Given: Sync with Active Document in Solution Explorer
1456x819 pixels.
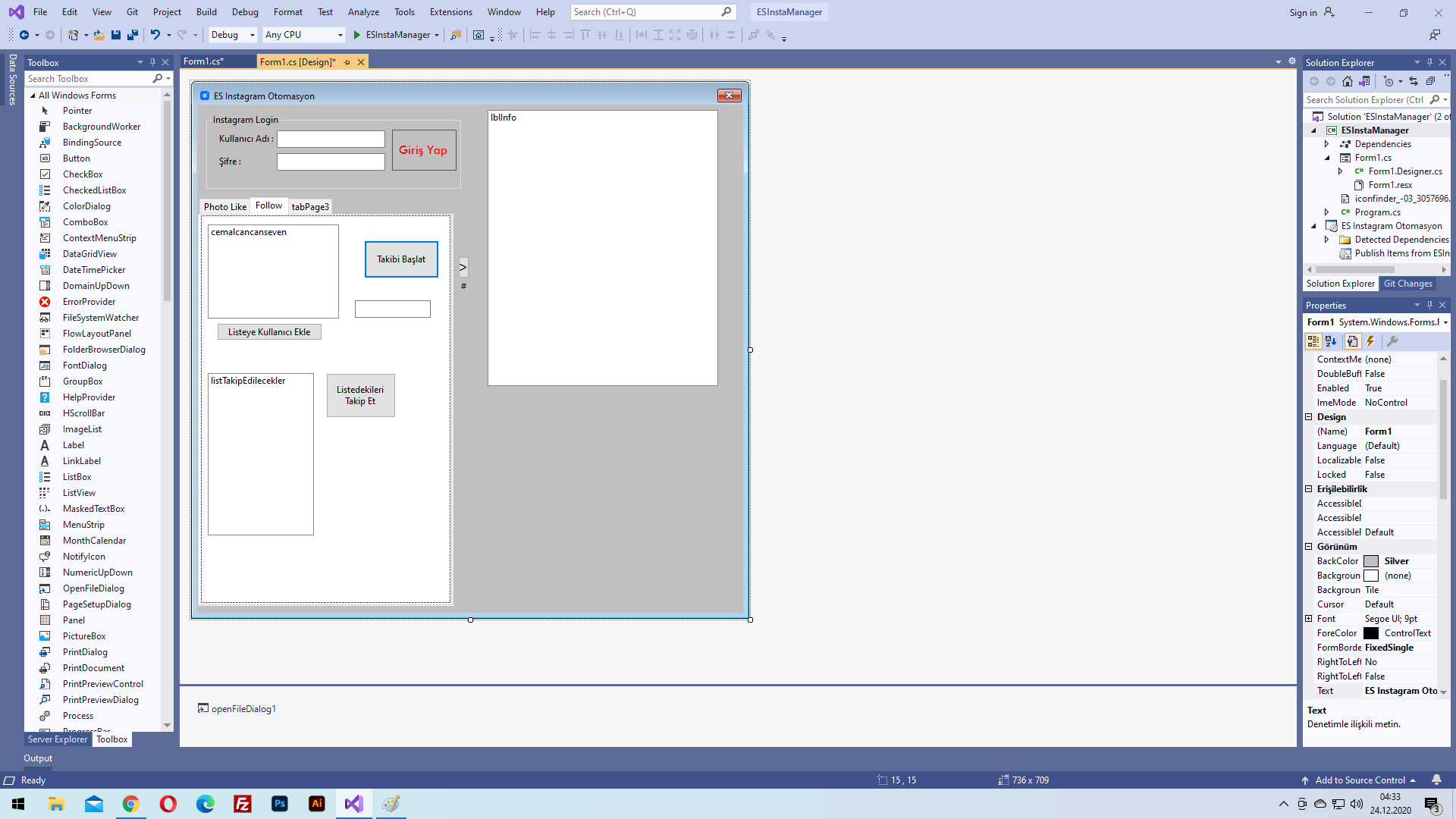Looking at the screenshot, I should 1414,81.
